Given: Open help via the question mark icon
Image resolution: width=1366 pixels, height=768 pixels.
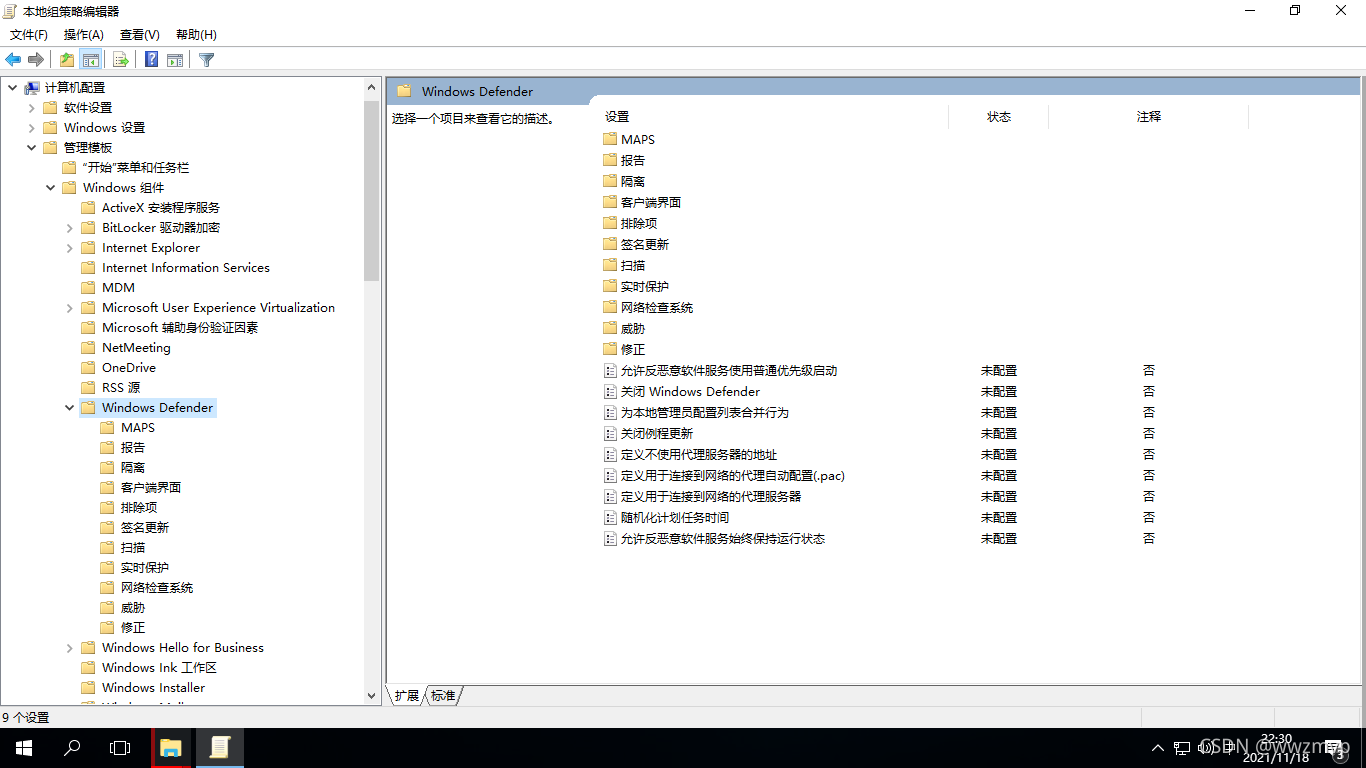Looking at the screenshot, I should [151, 60].
